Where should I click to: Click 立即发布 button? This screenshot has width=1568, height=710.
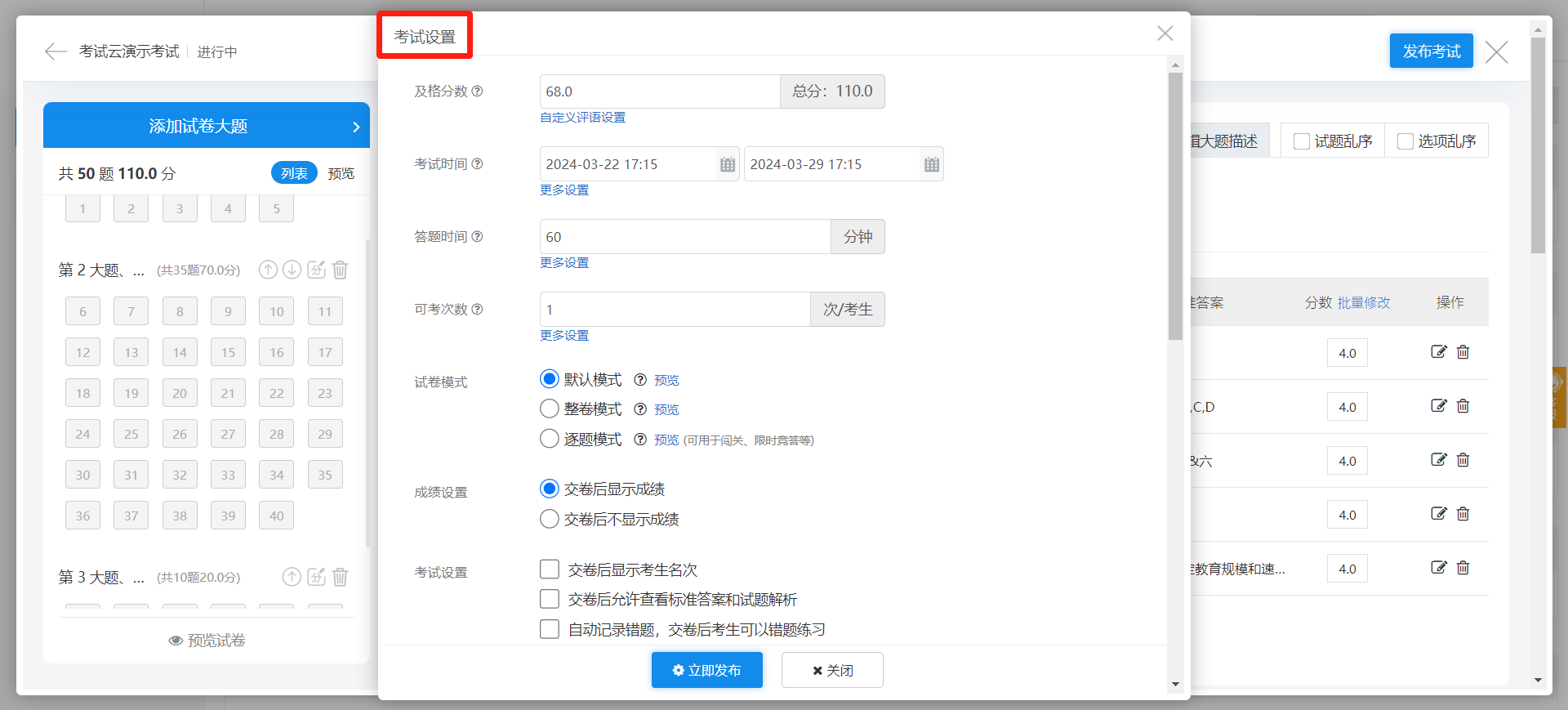tap(706, 670)
